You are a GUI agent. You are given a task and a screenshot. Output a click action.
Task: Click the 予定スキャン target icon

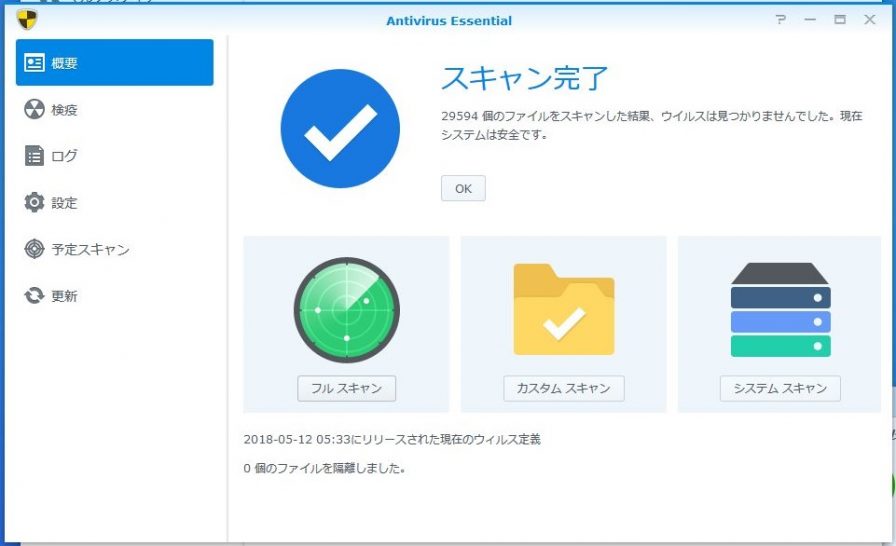pos(34,249)
